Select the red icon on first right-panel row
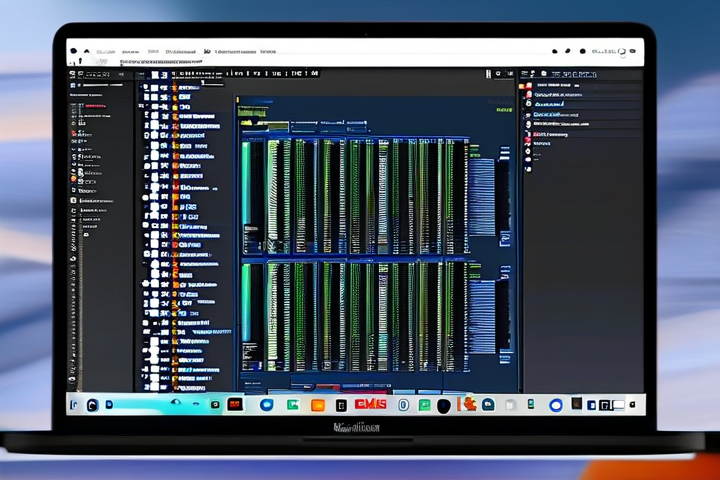 [x=529, y=86]
